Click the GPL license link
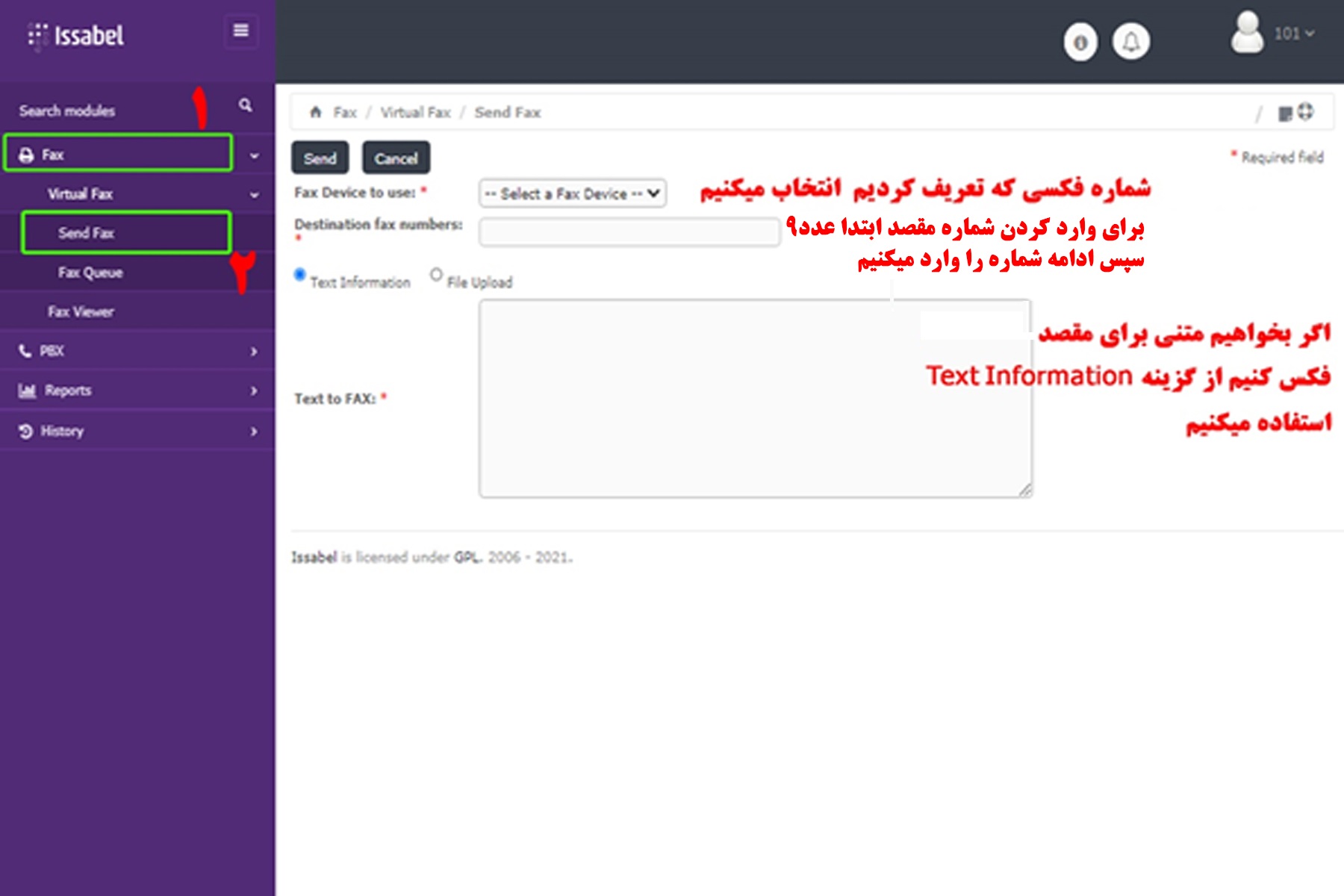1344x896 pixels. tap(467, 557)
